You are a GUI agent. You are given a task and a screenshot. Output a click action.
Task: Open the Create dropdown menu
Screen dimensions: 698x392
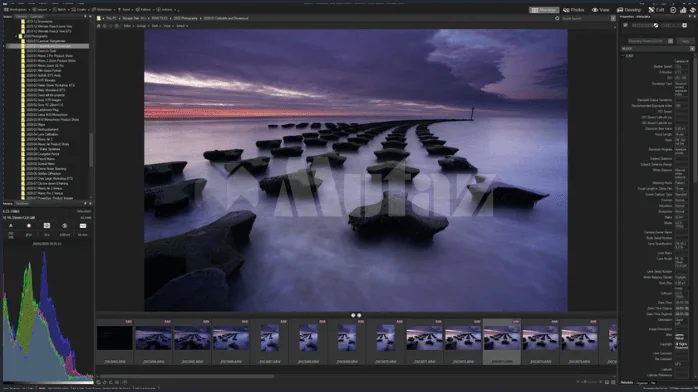(x=81, y=9)
